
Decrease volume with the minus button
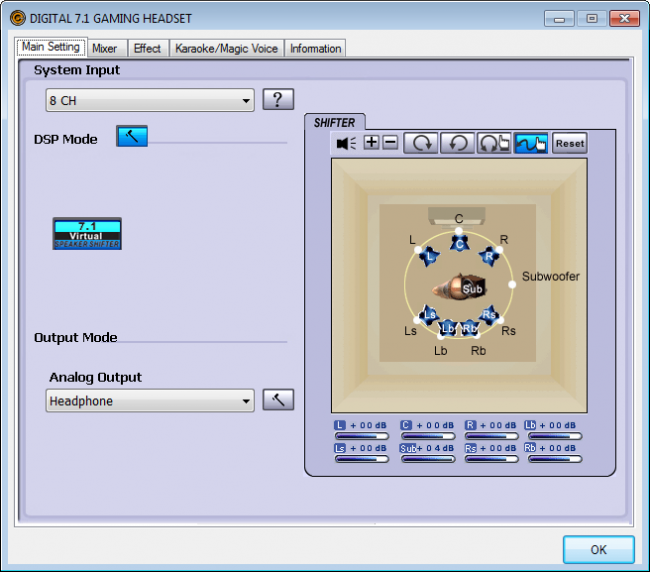[x=390, y=143]
